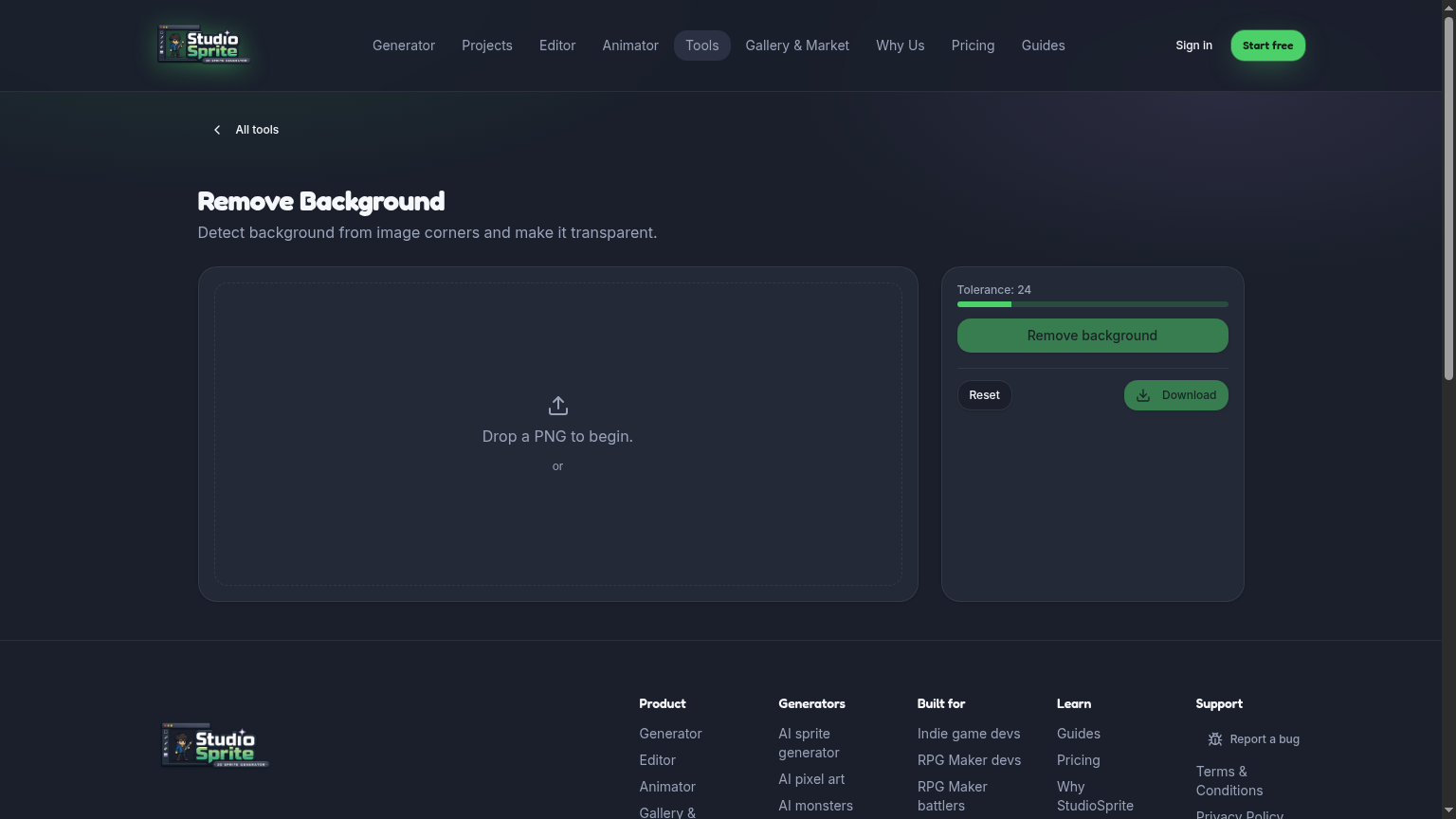Go to Pricing in the top navigation
The height and width of the screenshot is (819, 1456).
pos(974,45)
